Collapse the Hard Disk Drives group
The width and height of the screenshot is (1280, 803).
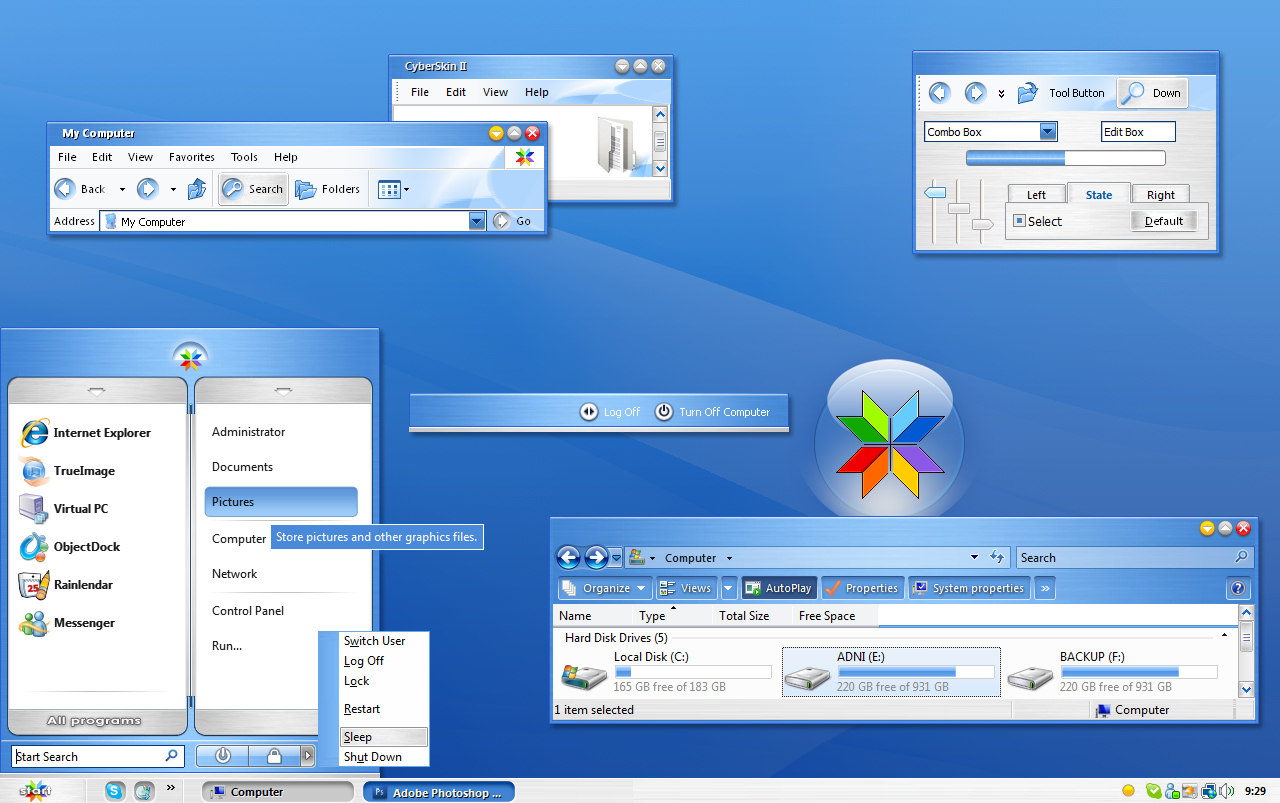(1225, 636)
